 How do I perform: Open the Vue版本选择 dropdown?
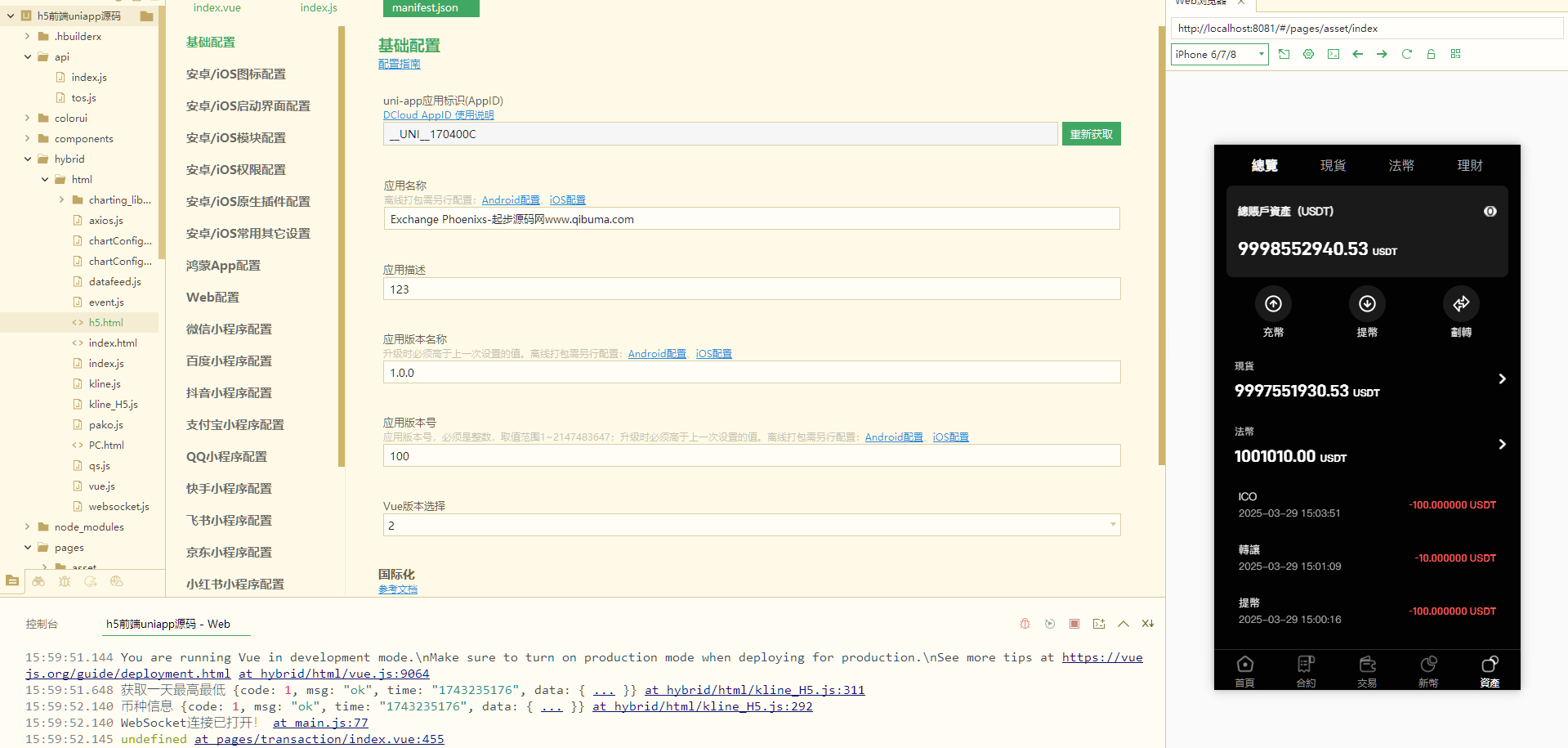(x=752, y=525)
